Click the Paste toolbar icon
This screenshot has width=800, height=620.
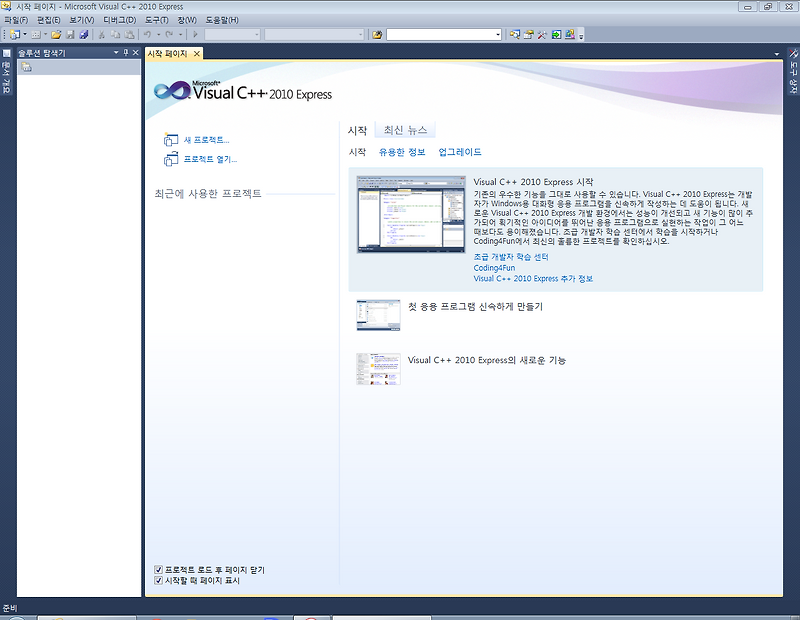(130, 35)
